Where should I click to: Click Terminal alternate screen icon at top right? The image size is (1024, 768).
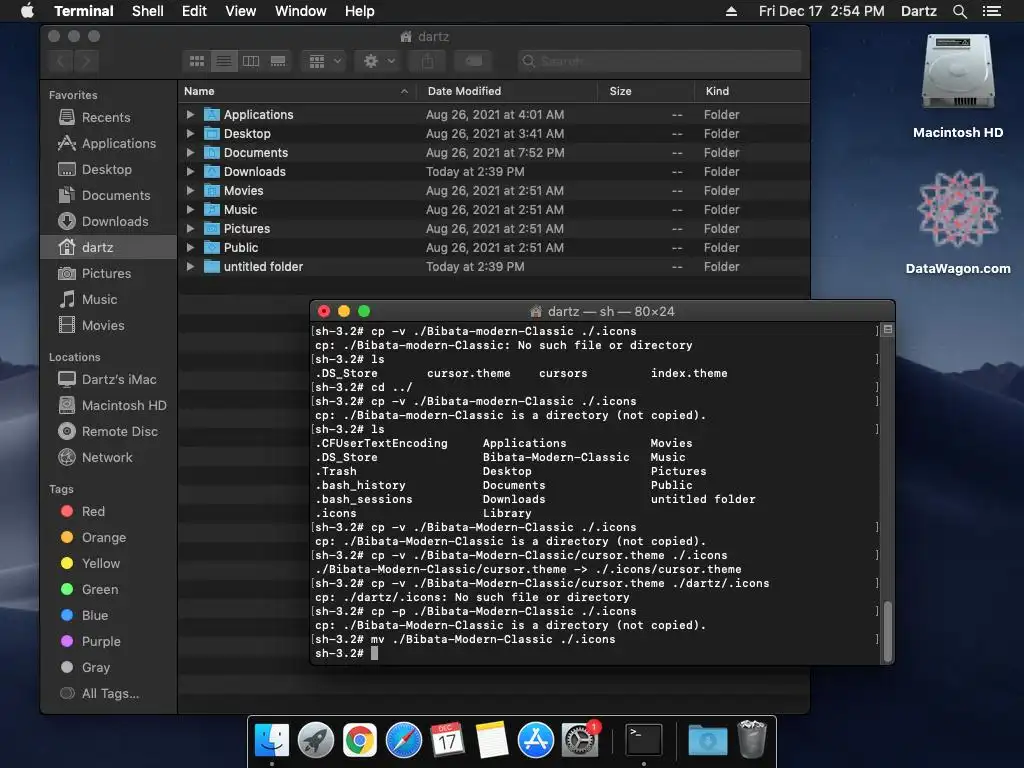888,330
